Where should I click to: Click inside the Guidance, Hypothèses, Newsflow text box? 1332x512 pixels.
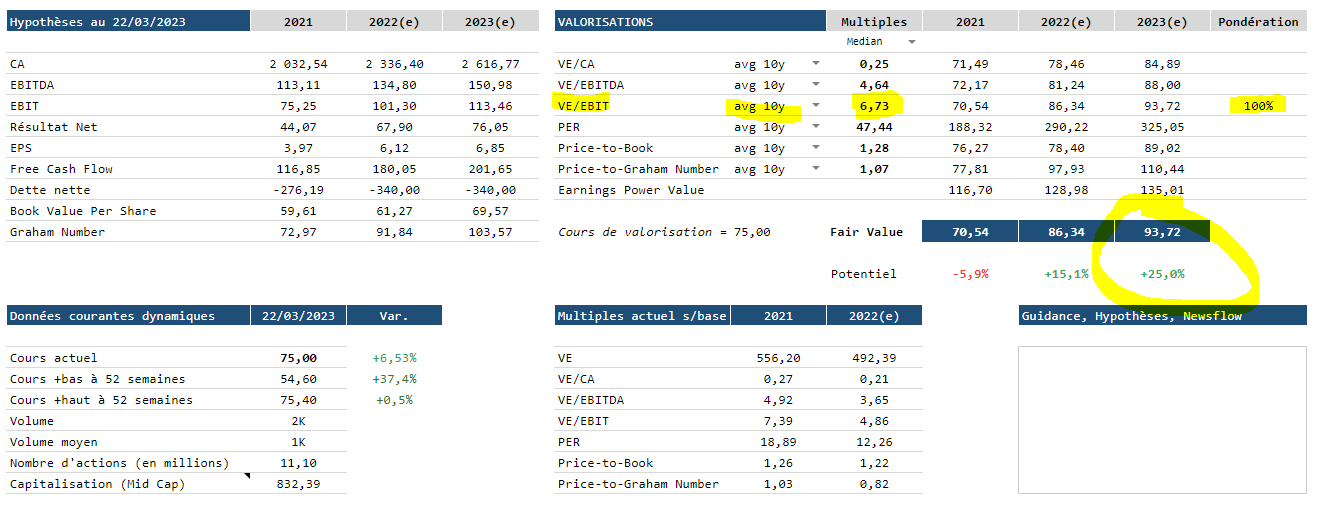pyautogui.click(x=1162, y=419)
